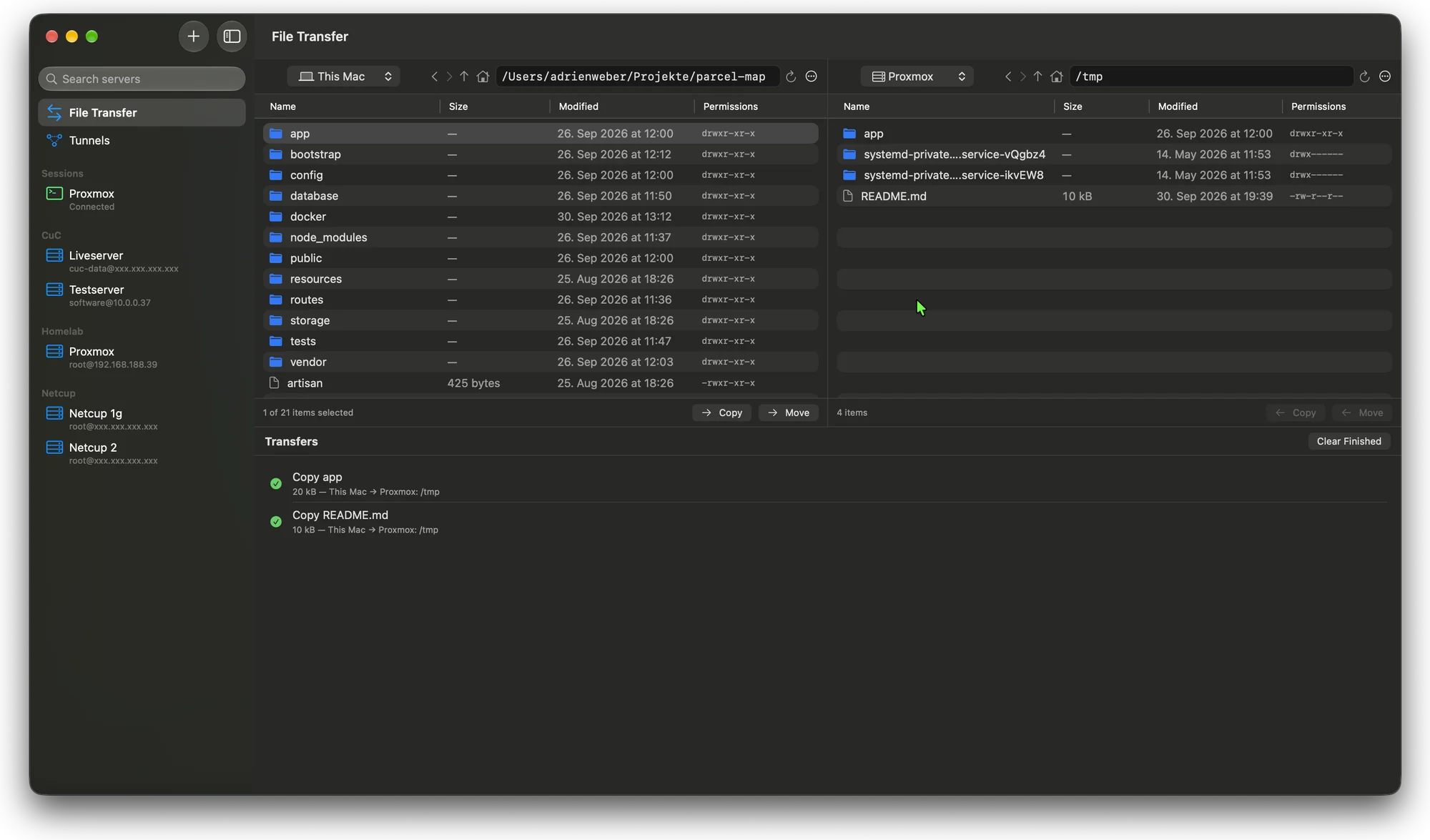
Task: Refresh the local parcel-map listing
Action: click(x=791, y=76)
